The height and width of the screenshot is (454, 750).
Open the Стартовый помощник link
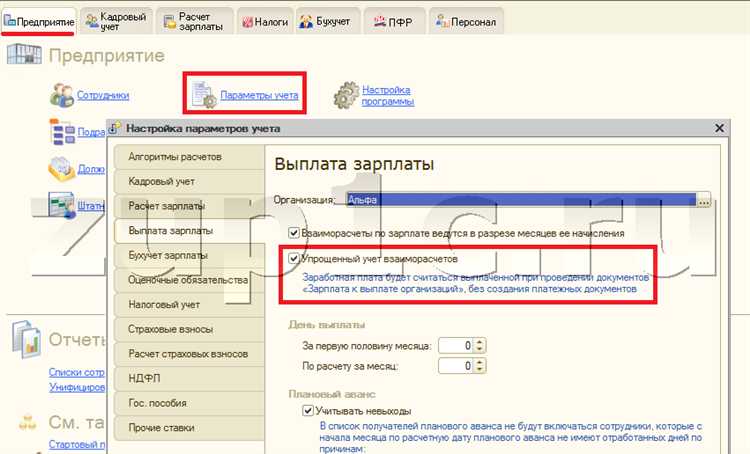(x=77, y=444)
